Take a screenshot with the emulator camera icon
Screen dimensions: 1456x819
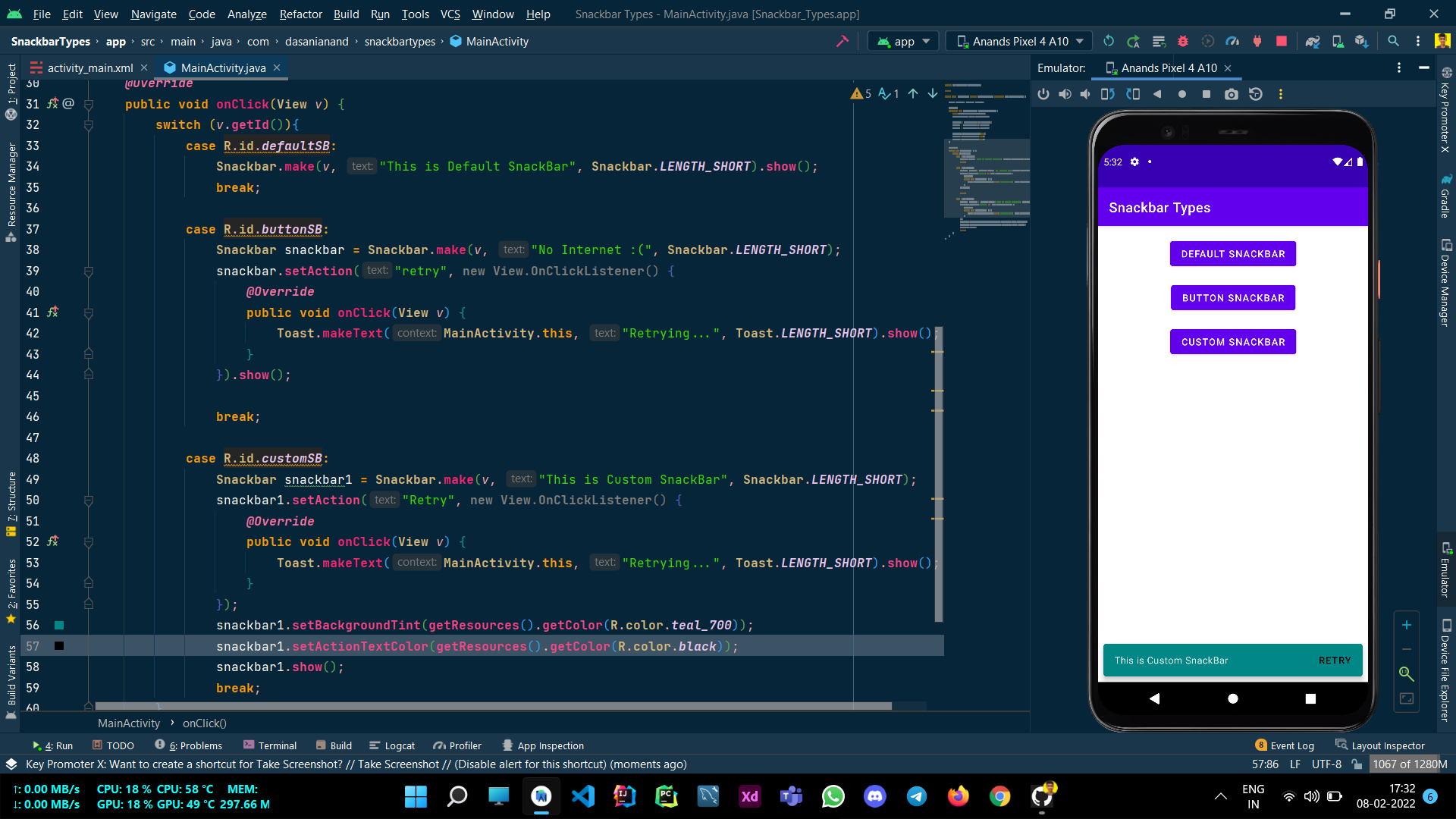coord(1231,94)
